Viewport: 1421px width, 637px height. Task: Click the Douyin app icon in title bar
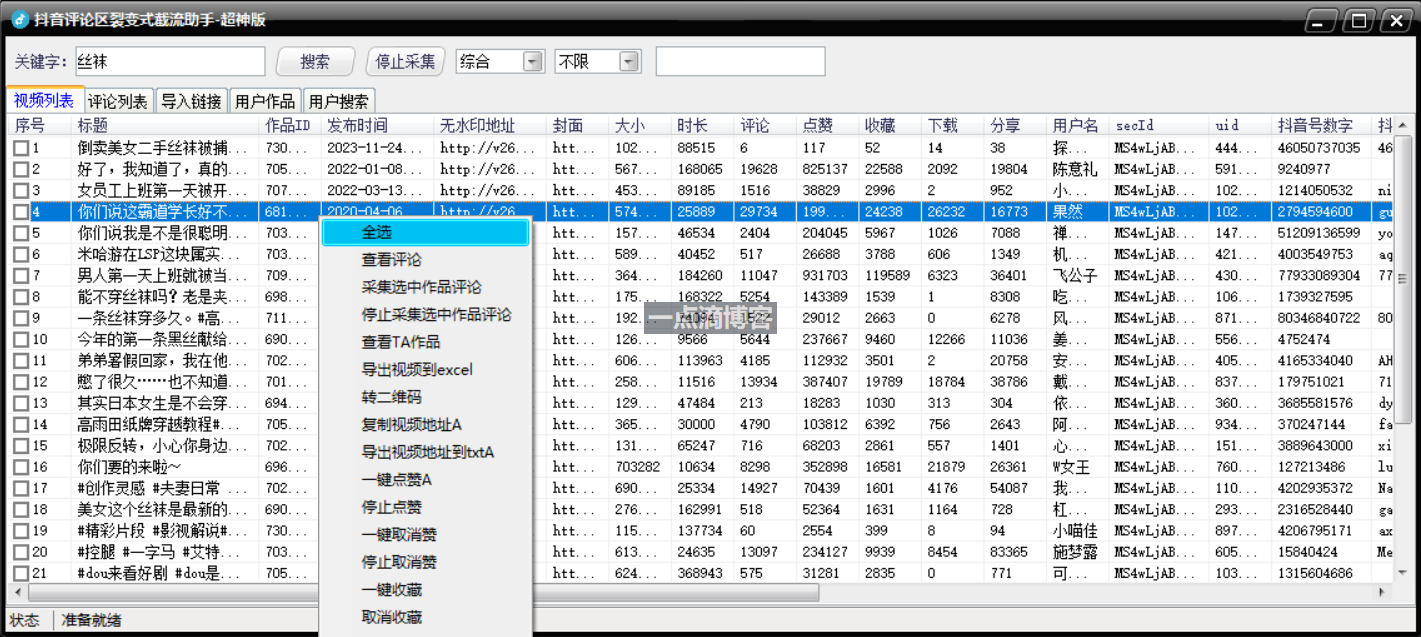pos(19,19)
